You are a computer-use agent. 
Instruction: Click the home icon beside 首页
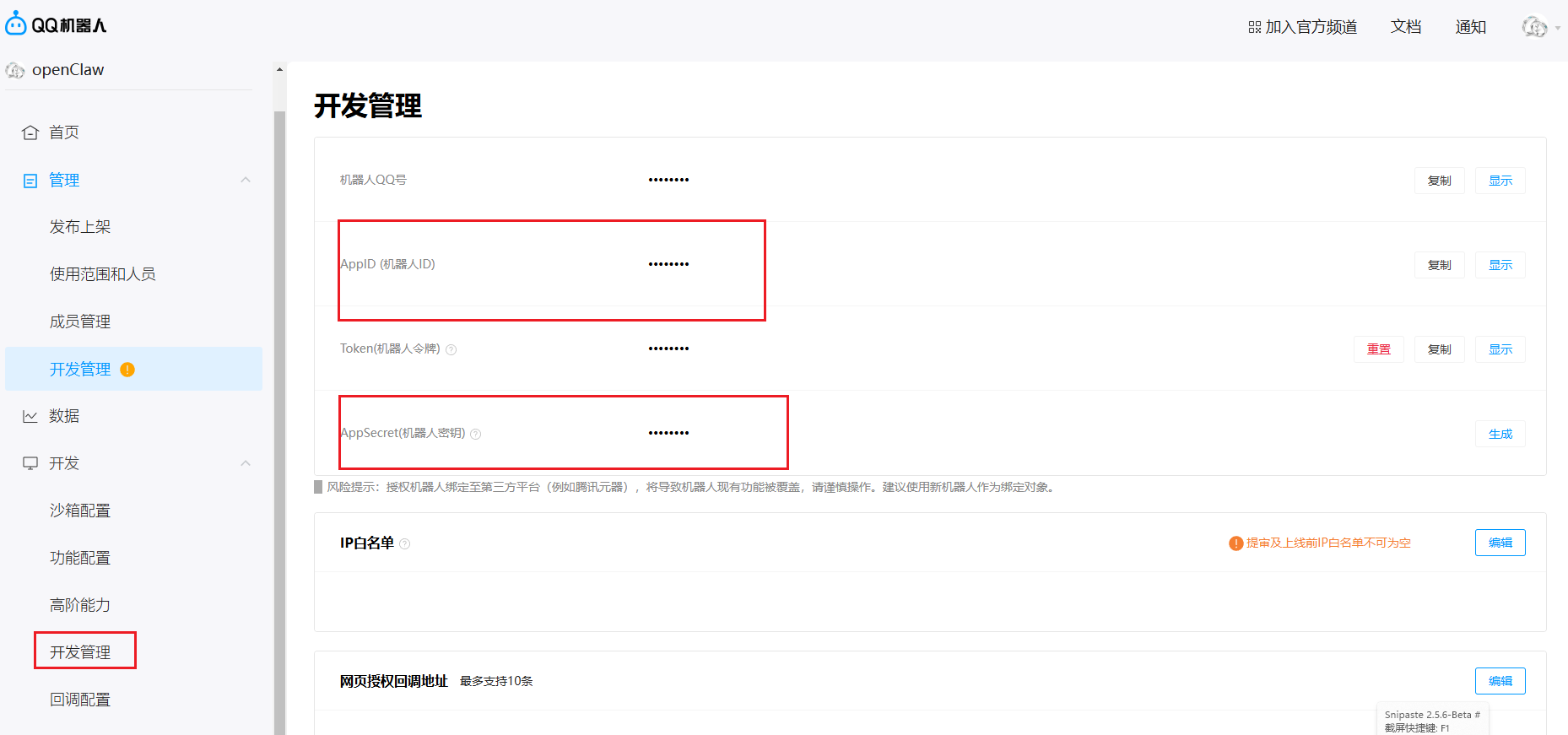point(30,132)
